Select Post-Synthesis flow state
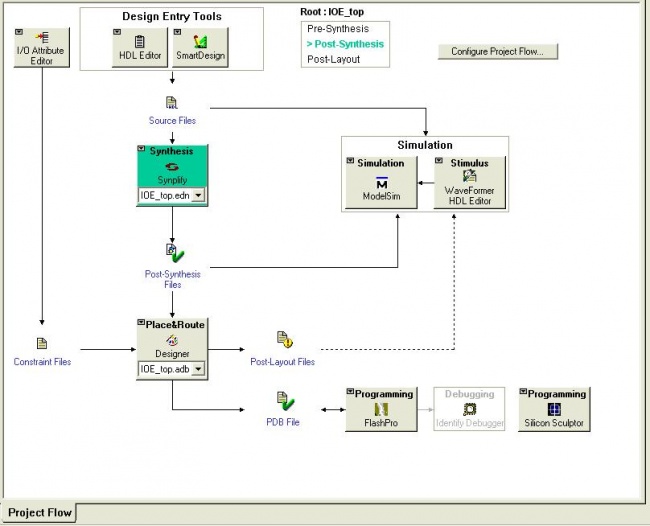 [345, 44]
